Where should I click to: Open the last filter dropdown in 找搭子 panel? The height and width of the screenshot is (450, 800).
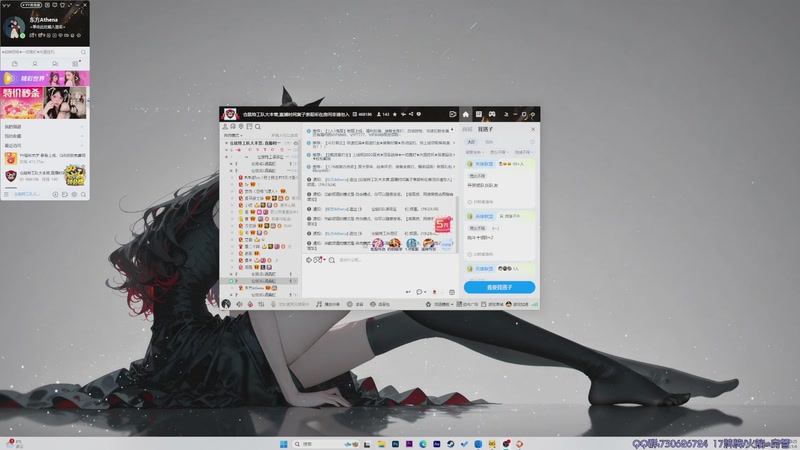click(523, 152)
